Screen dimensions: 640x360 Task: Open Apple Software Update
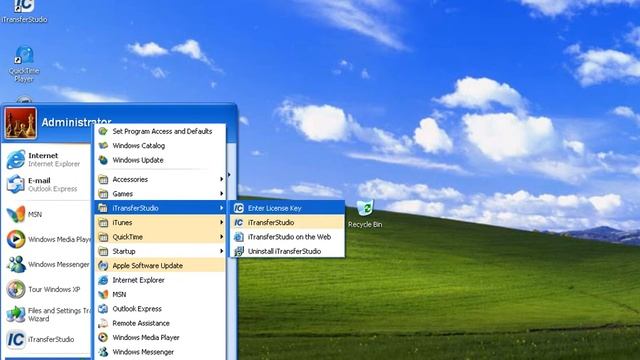pyautogui.click(x=160, y=266)
